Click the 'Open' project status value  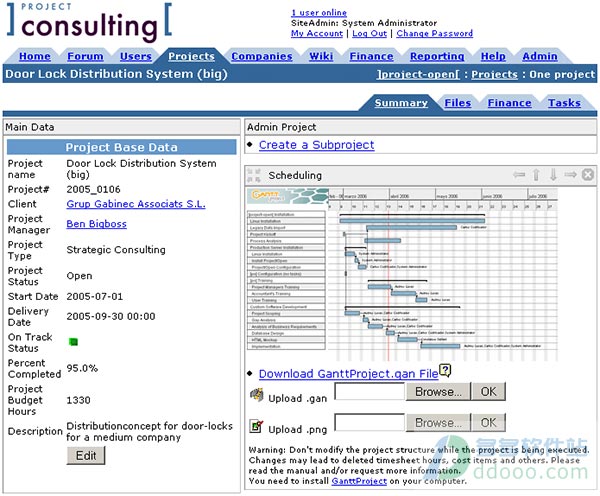(79, 276)
